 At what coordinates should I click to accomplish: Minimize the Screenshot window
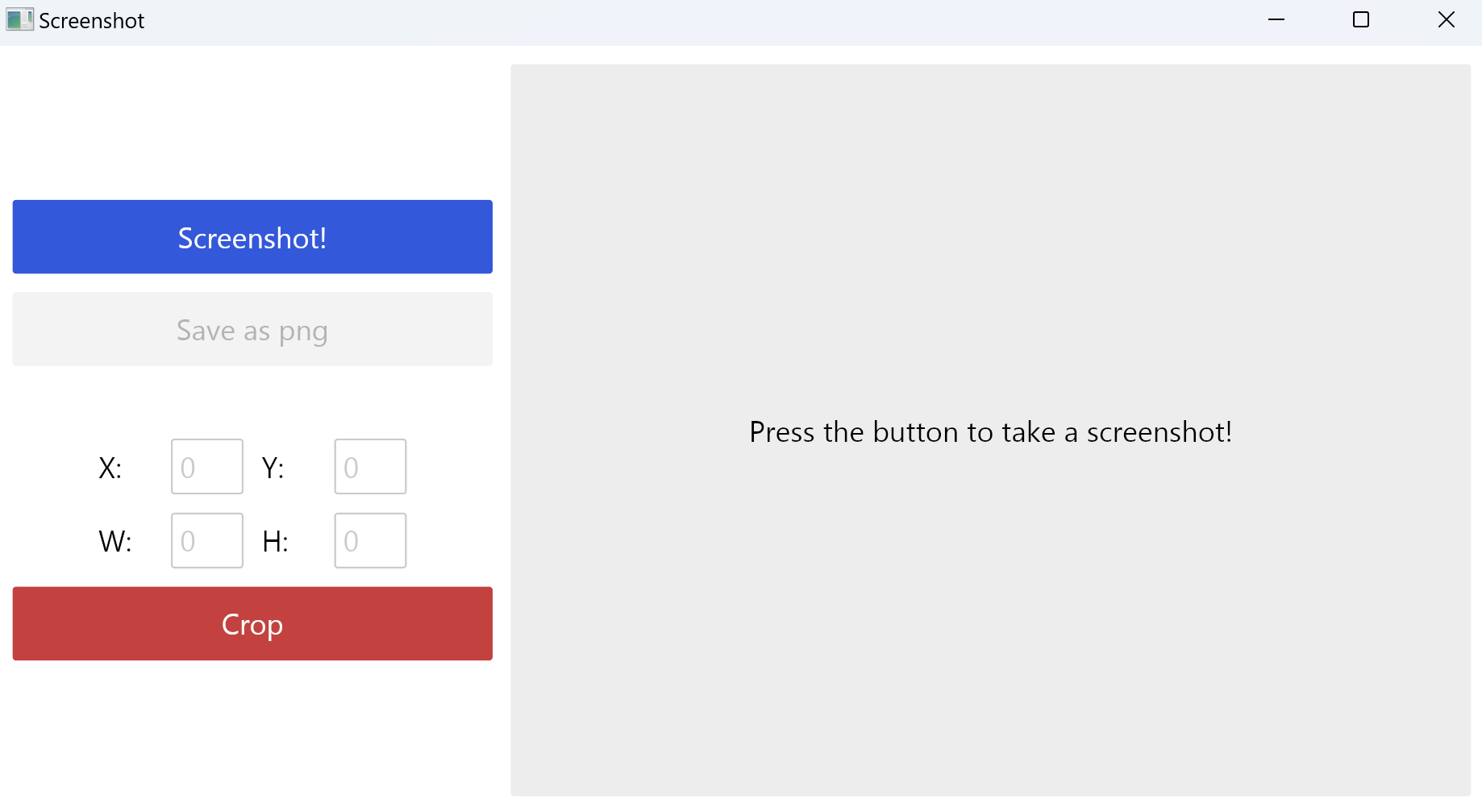(1276, 19)
